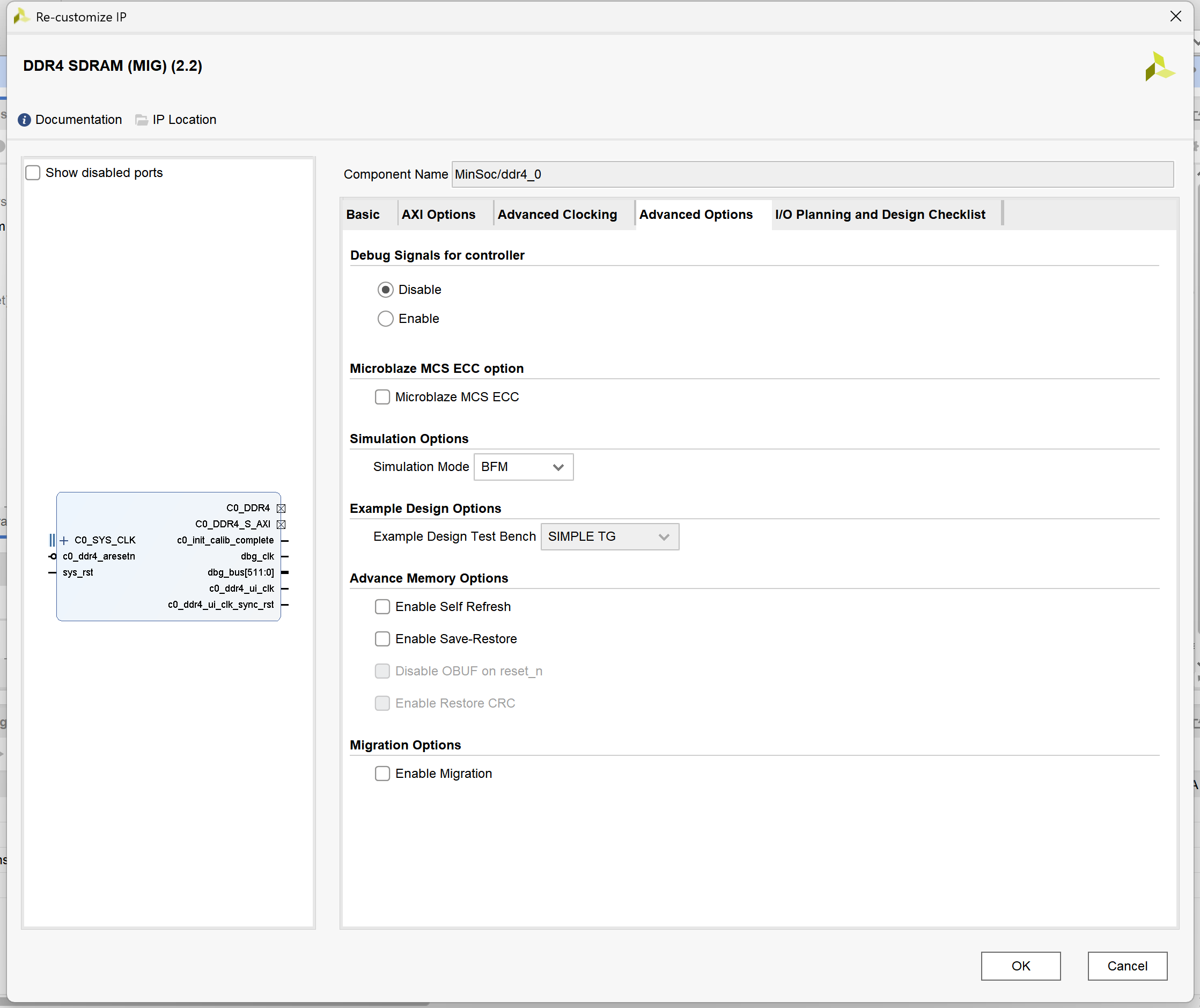
Task: Click the Migration Options heading
Action: tap(405, 745)
